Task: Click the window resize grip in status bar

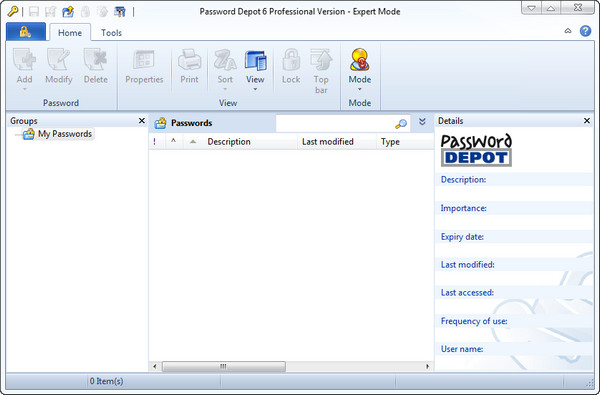Action: tap(590, 382)
